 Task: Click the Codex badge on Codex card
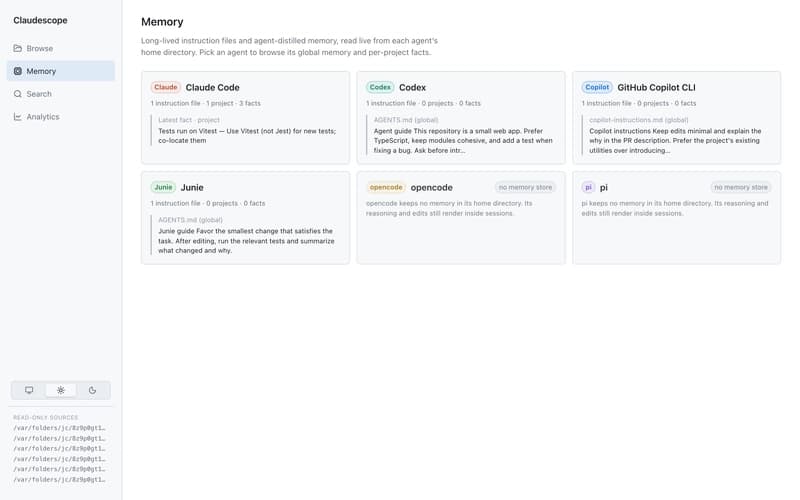pyautogui.click(x=380, y=87)
